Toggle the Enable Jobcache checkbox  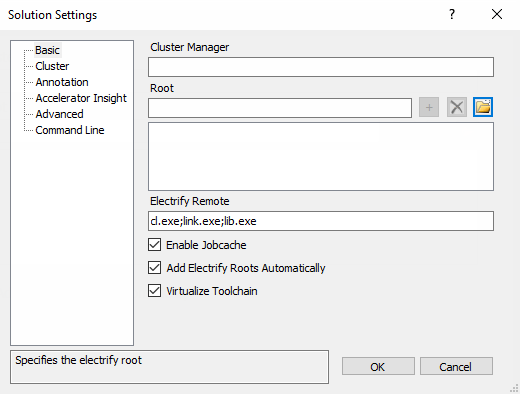click(x=155, y=245)
